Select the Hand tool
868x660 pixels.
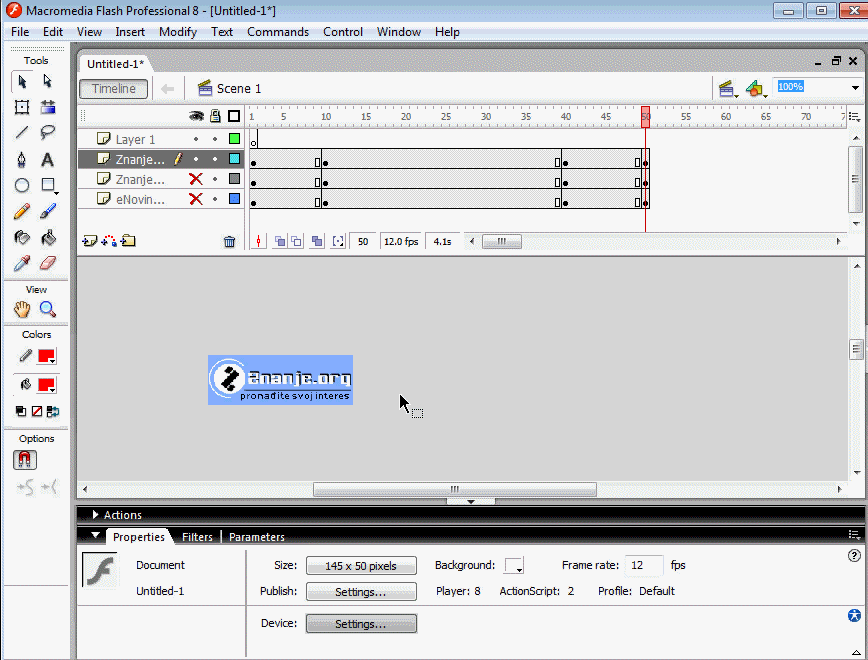point(22,309)
